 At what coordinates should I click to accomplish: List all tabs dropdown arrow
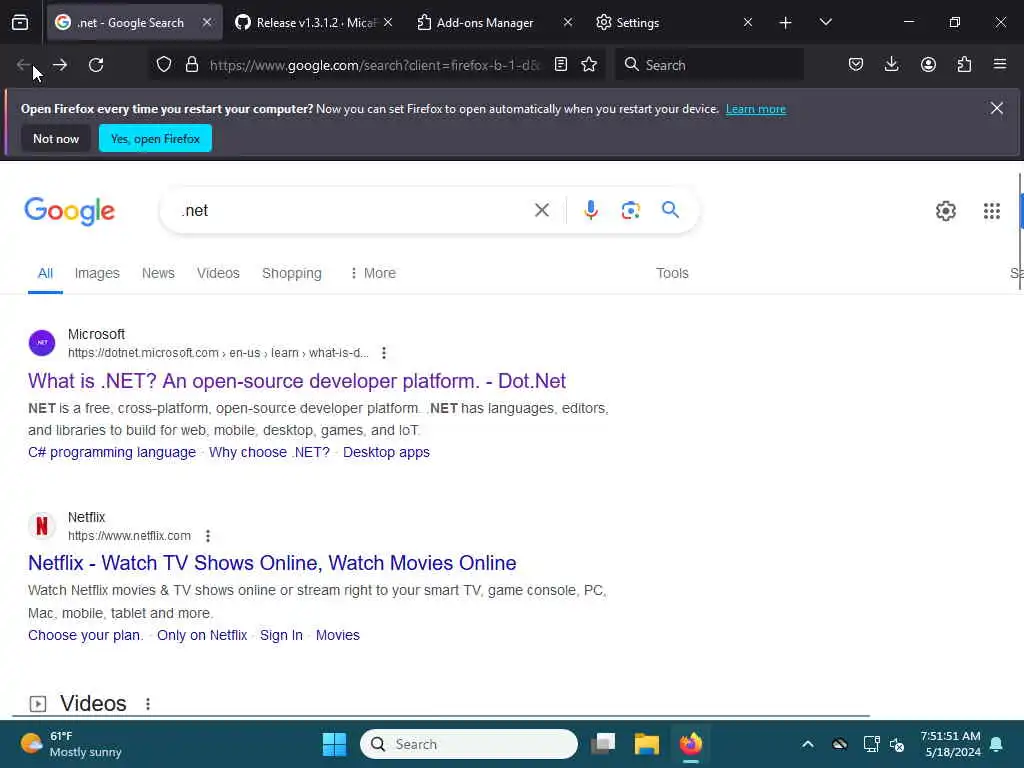(x=825, y=23)
